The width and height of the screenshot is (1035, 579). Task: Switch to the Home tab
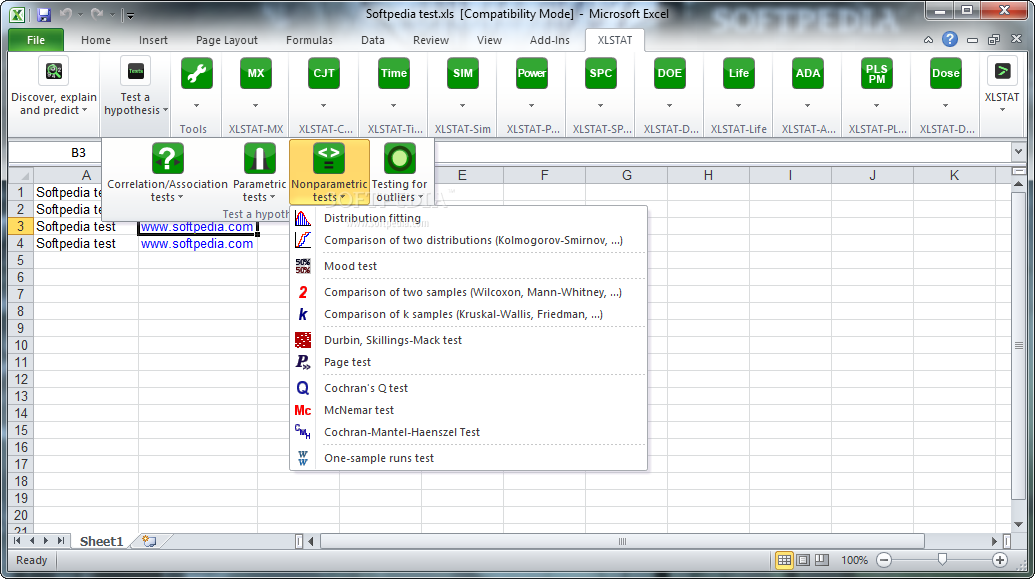96,40
